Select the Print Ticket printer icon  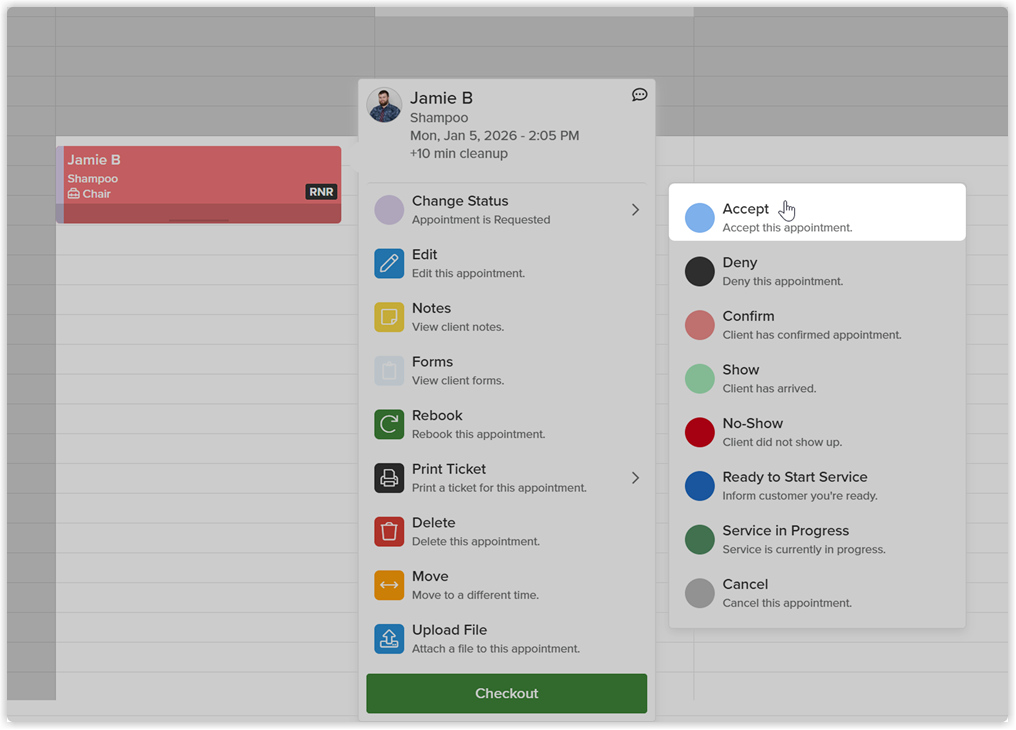pyautogui.click(x=389, y=478)
